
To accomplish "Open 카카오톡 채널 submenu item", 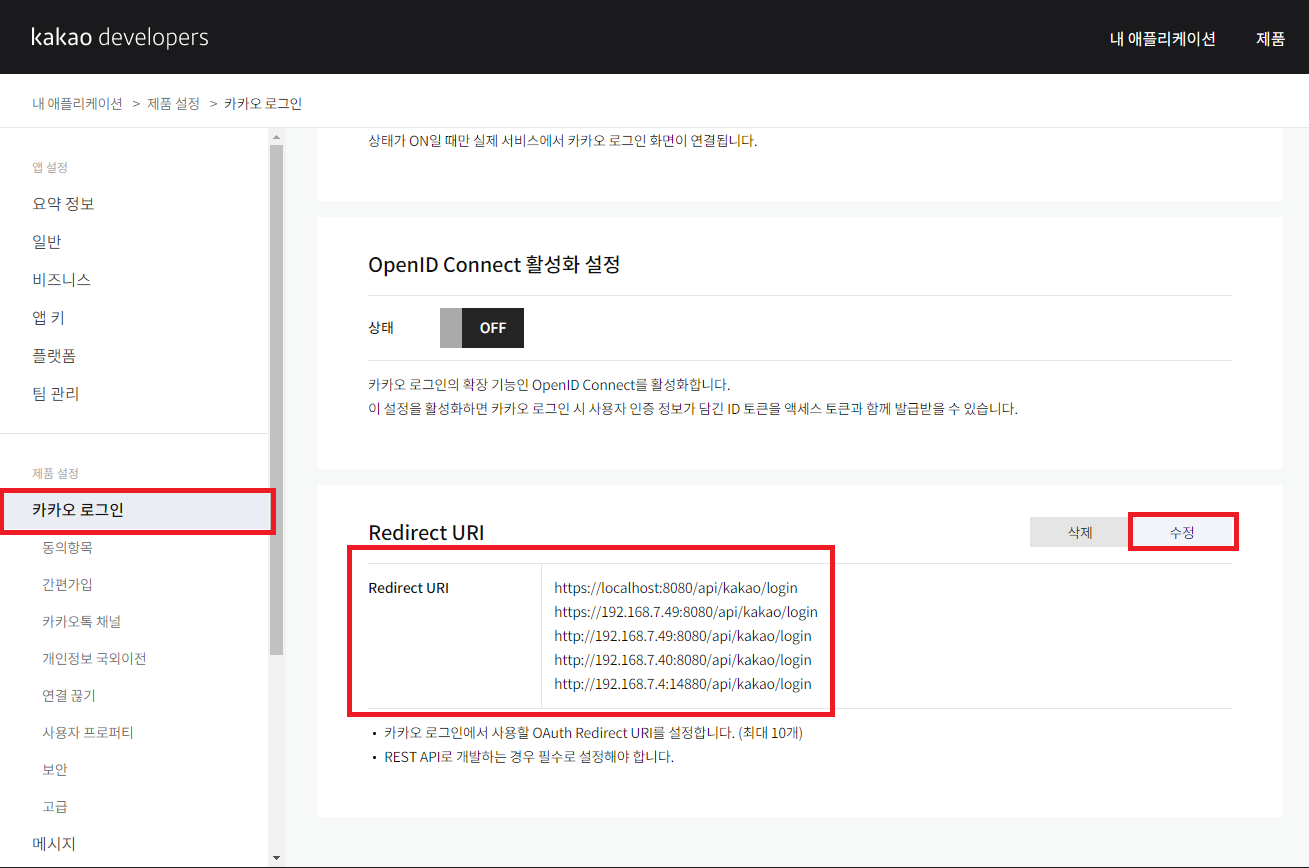I will click(x=81, y=622).
